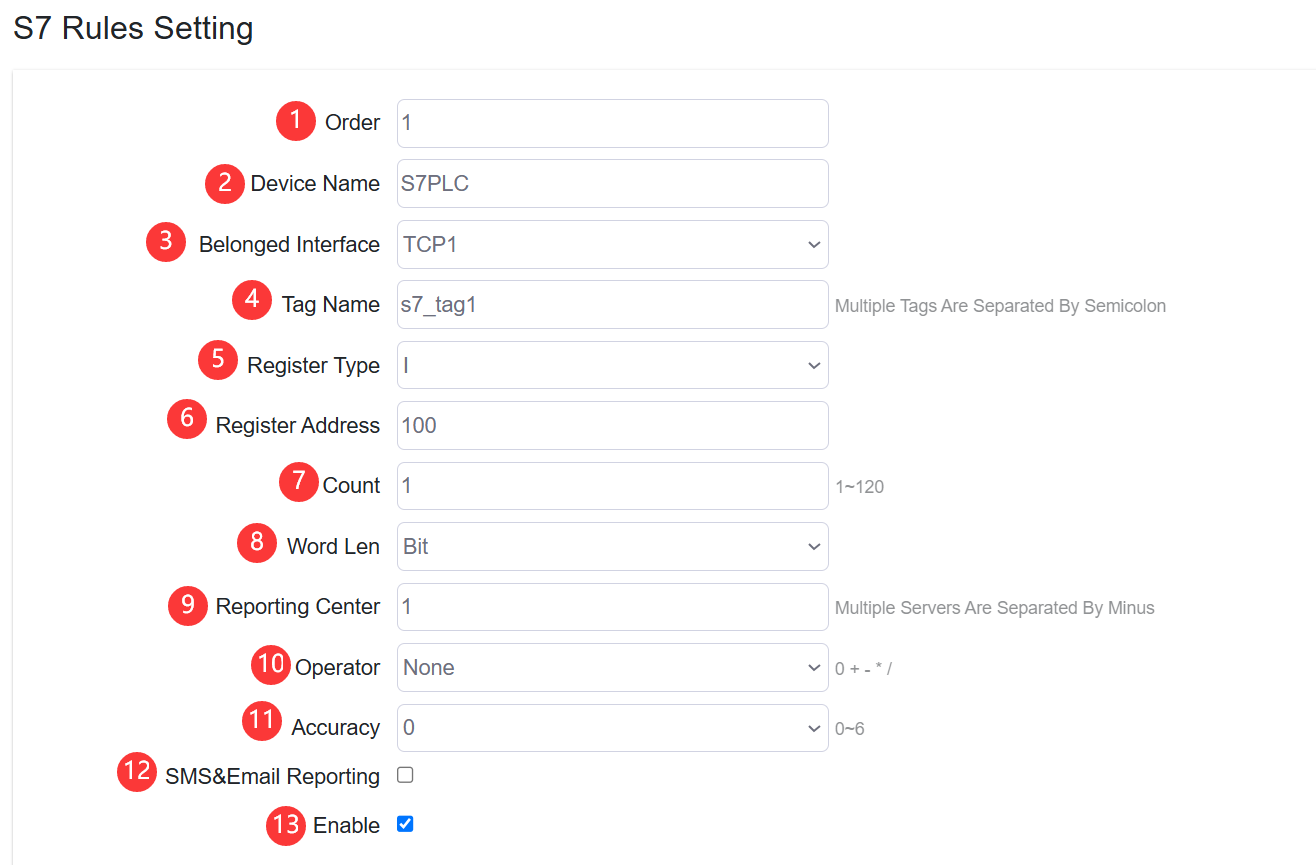The height and width of the screenshot is (865, 1316).
Task: Uncheck the Enable checkbox
Action: [x=404, y=825]
